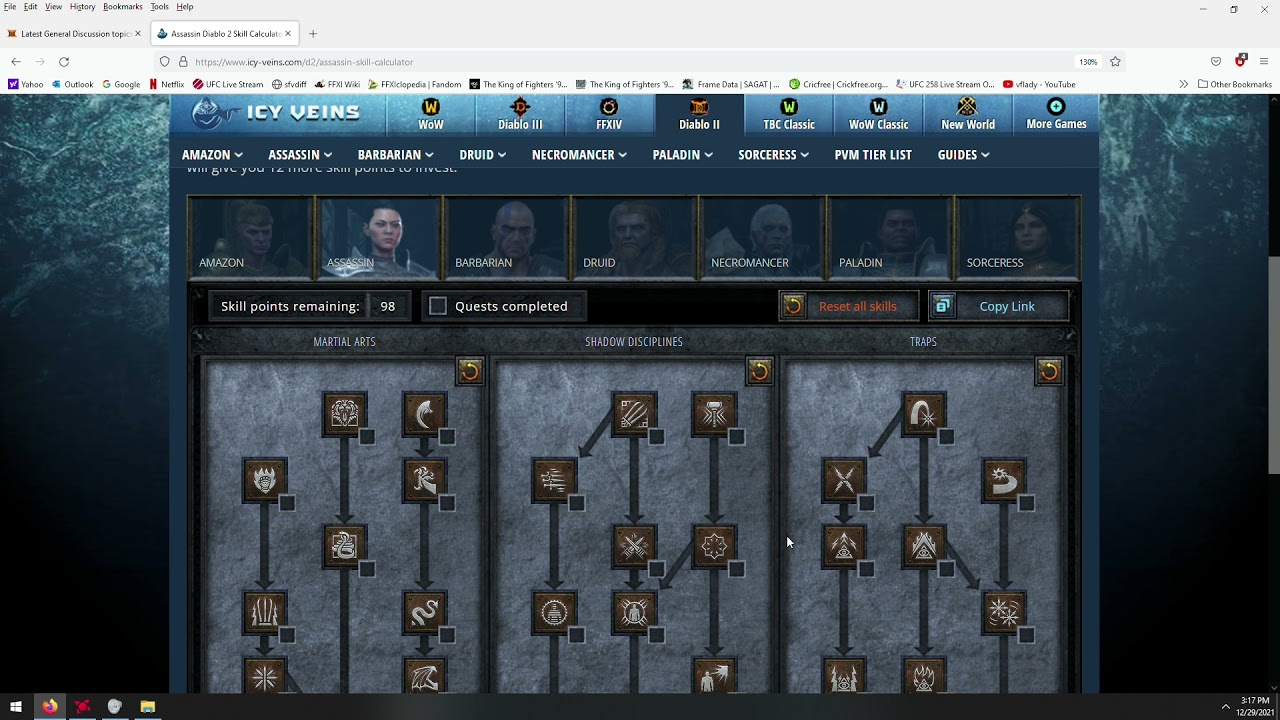This screenshot has width=1280, height=720.
Task: Open the Netflix bookmark
Action: point(166,84)
